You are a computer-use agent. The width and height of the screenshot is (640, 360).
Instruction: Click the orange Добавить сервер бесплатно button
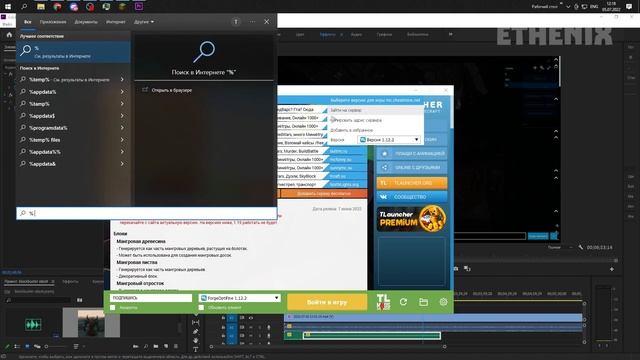324,193
